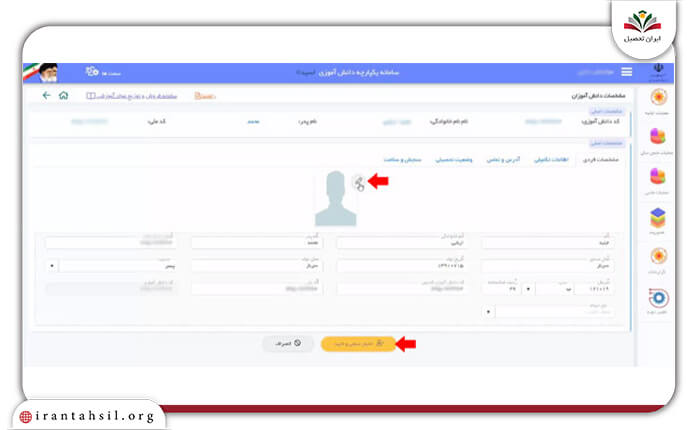Go to the home page via house icon
The width and height of the screenshot is (700, 430).
[x=63, y=95]
